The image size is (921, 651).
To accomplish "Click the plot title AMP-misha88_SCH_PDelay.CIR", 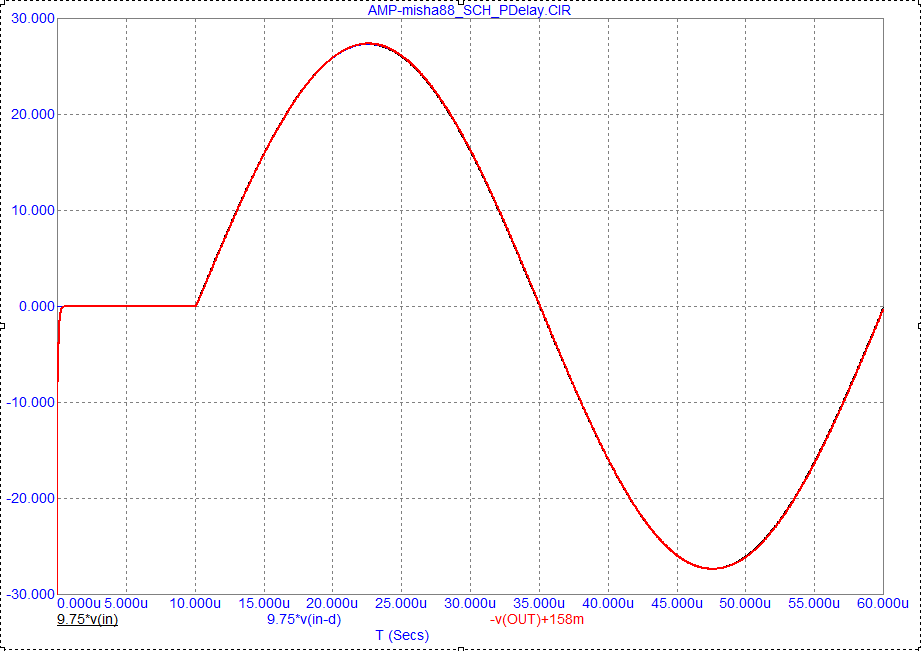I will coord(469,11).
